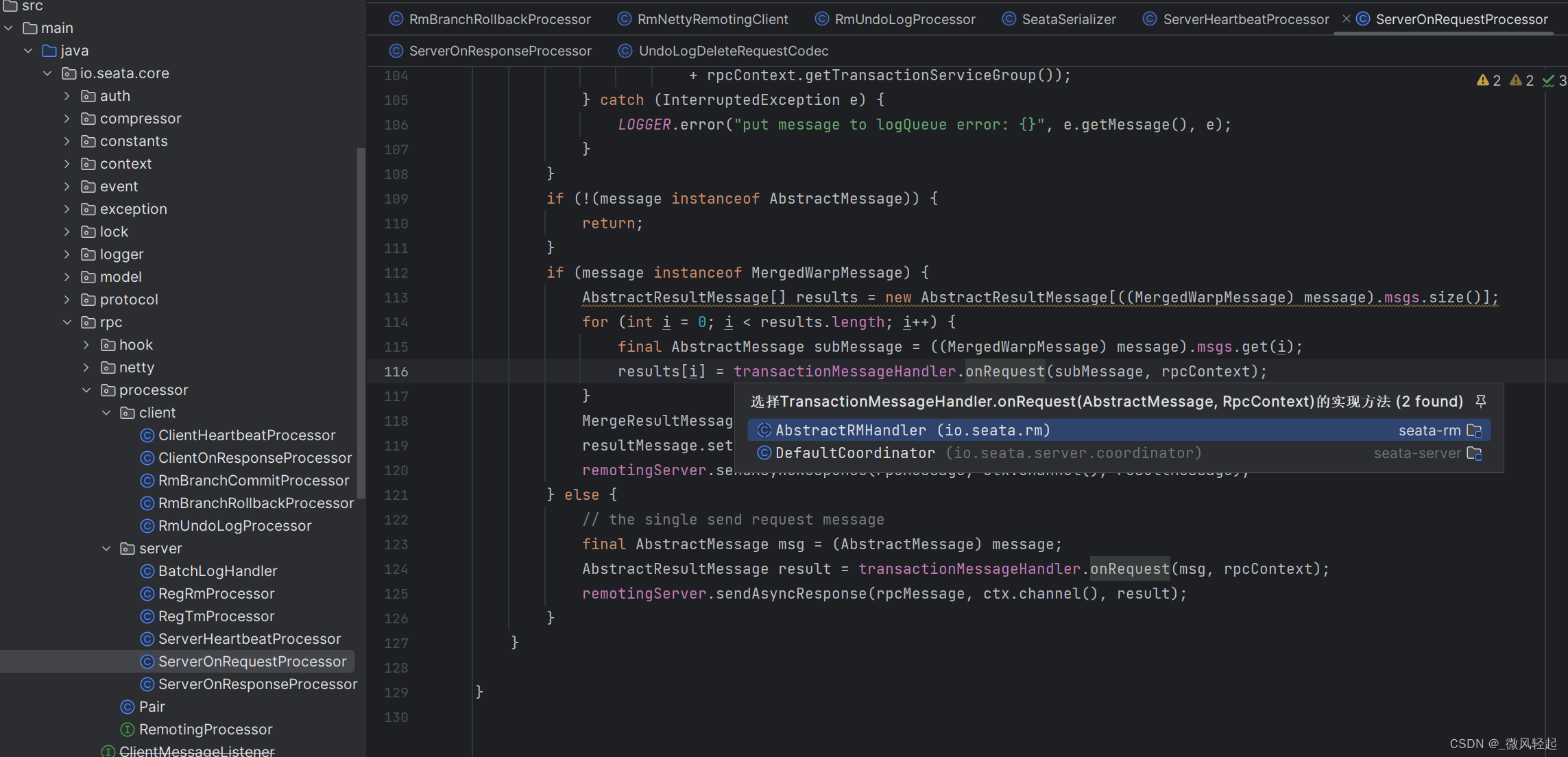Choose DefaultCoordinator implementation in popup
The image size is (1568, 757).
[1119, 453]
